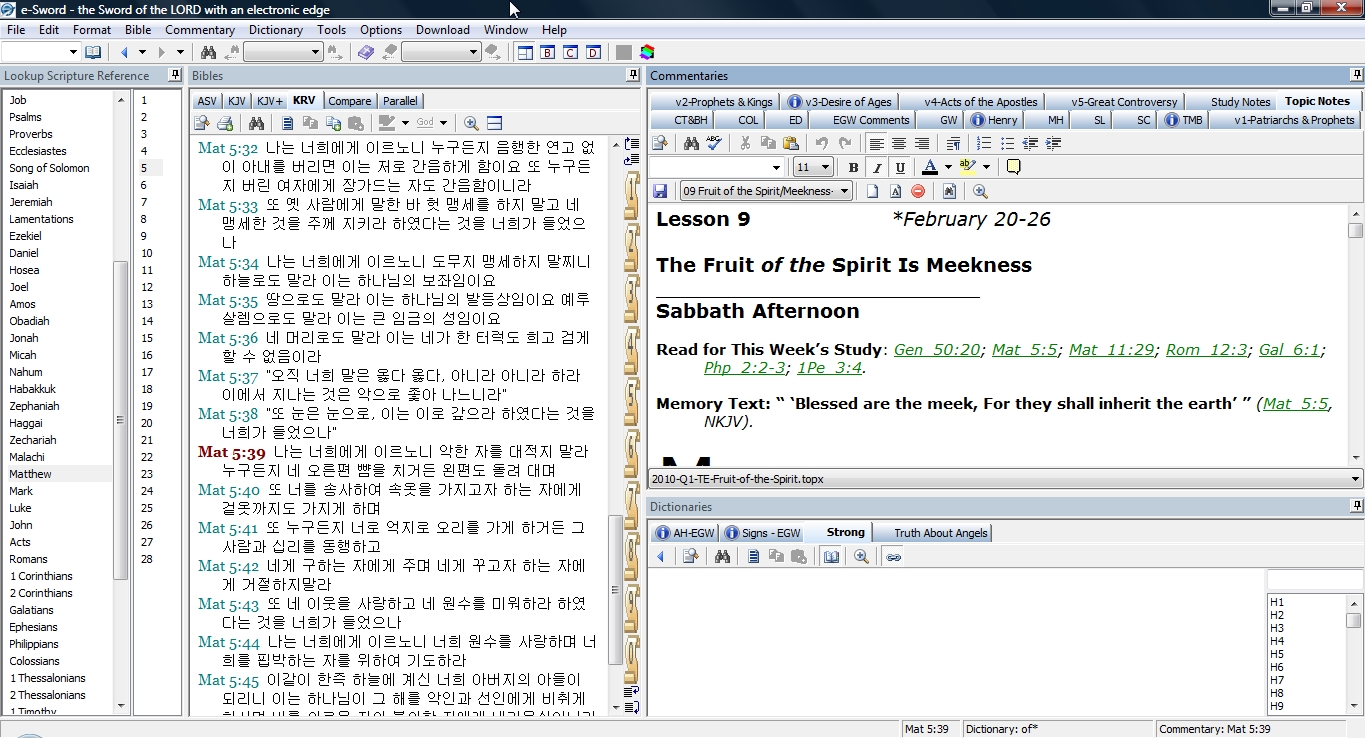This screenshot has height=738, width=1365.
Task: Toggle Bold formatting in Commentaries editor
Action: [853, 167]
